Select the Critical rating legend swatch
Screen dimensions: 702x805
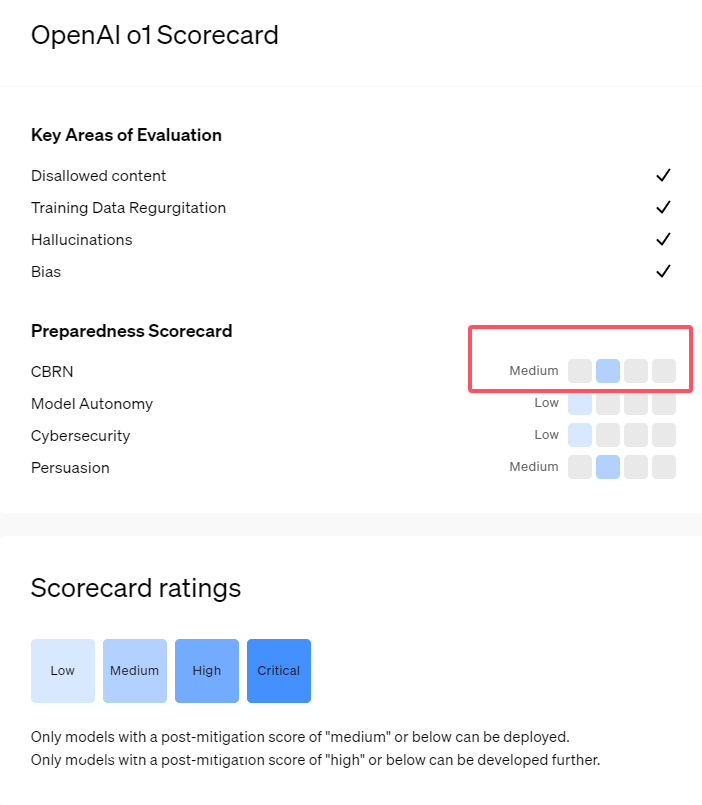279,671
